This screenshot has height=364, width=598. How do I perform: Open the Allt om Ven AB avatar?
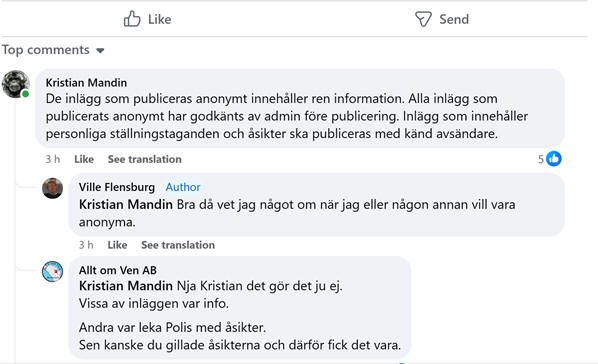[x=52, y=271]
